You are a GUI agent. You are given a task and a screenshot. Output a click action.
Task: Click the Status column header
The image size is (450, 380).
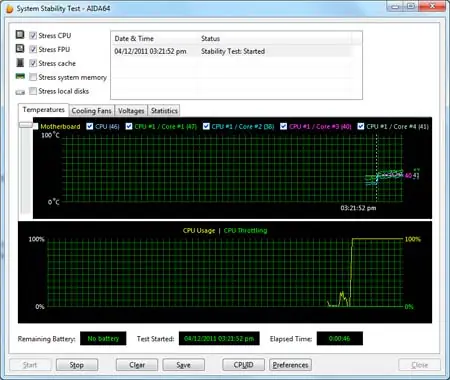(x=210, y=38)
